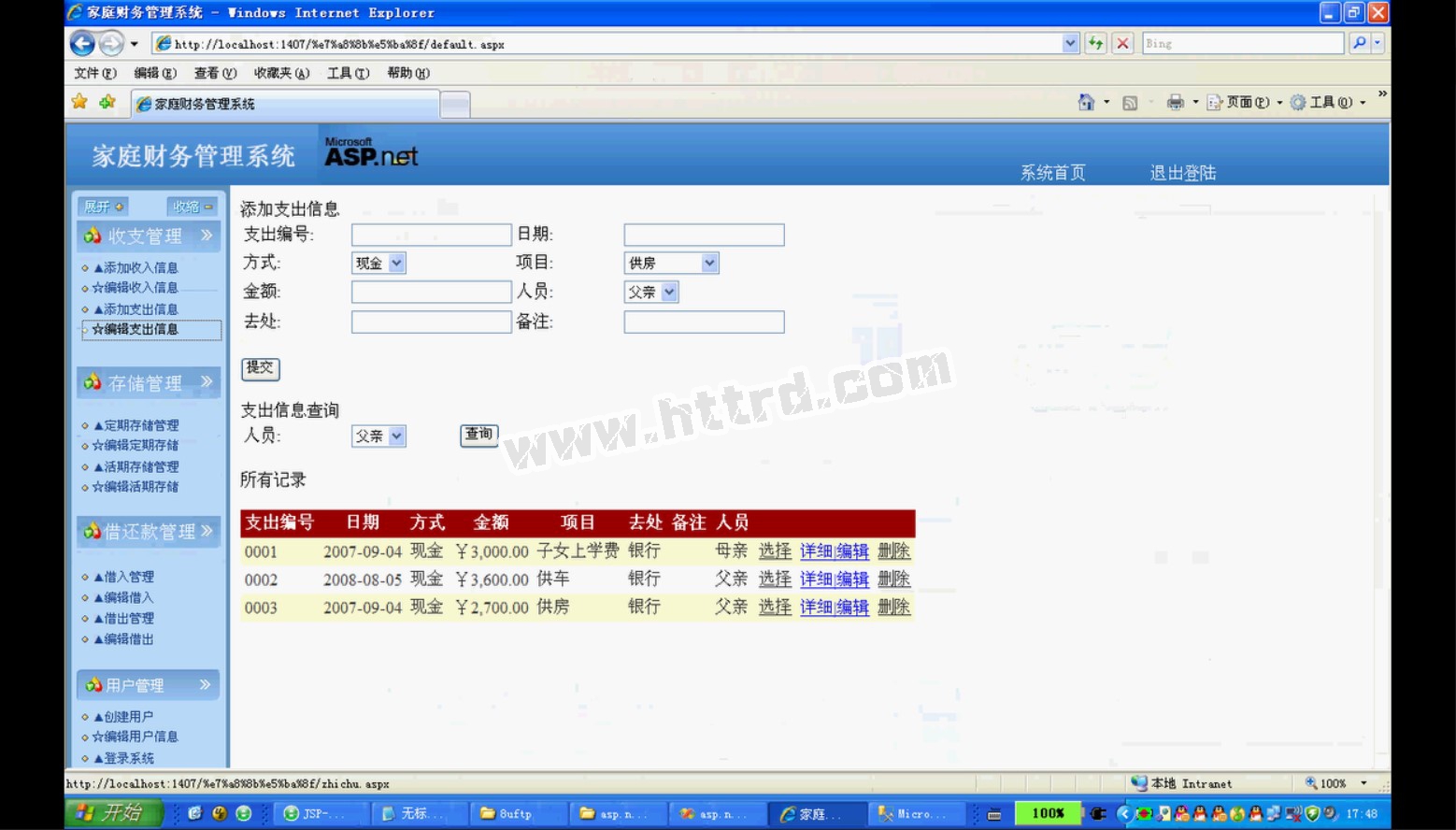Open the 编辑 menu

pyautogui.click(x=155, y=73)
